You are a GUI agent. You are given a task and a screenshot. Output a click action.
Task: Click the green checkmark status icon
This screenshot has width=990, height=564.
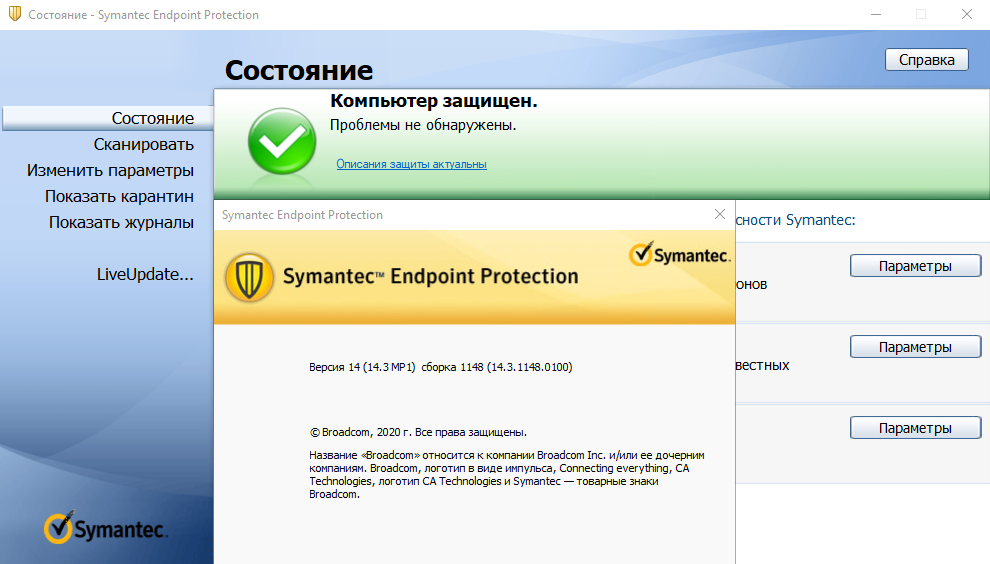(x=282, y=141)
